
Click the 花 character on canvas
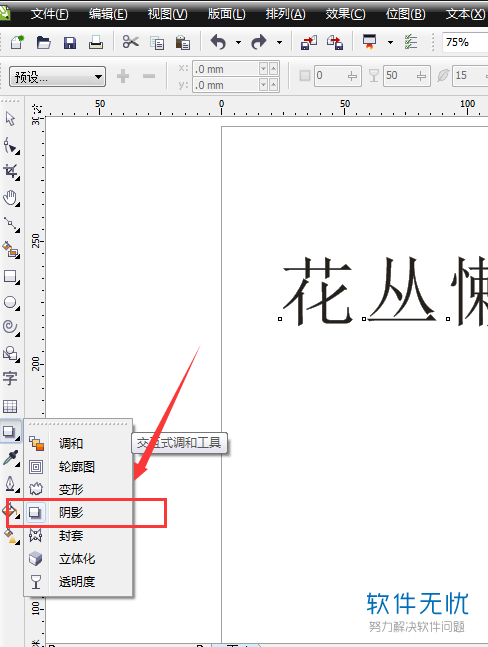tap(317, 291)
